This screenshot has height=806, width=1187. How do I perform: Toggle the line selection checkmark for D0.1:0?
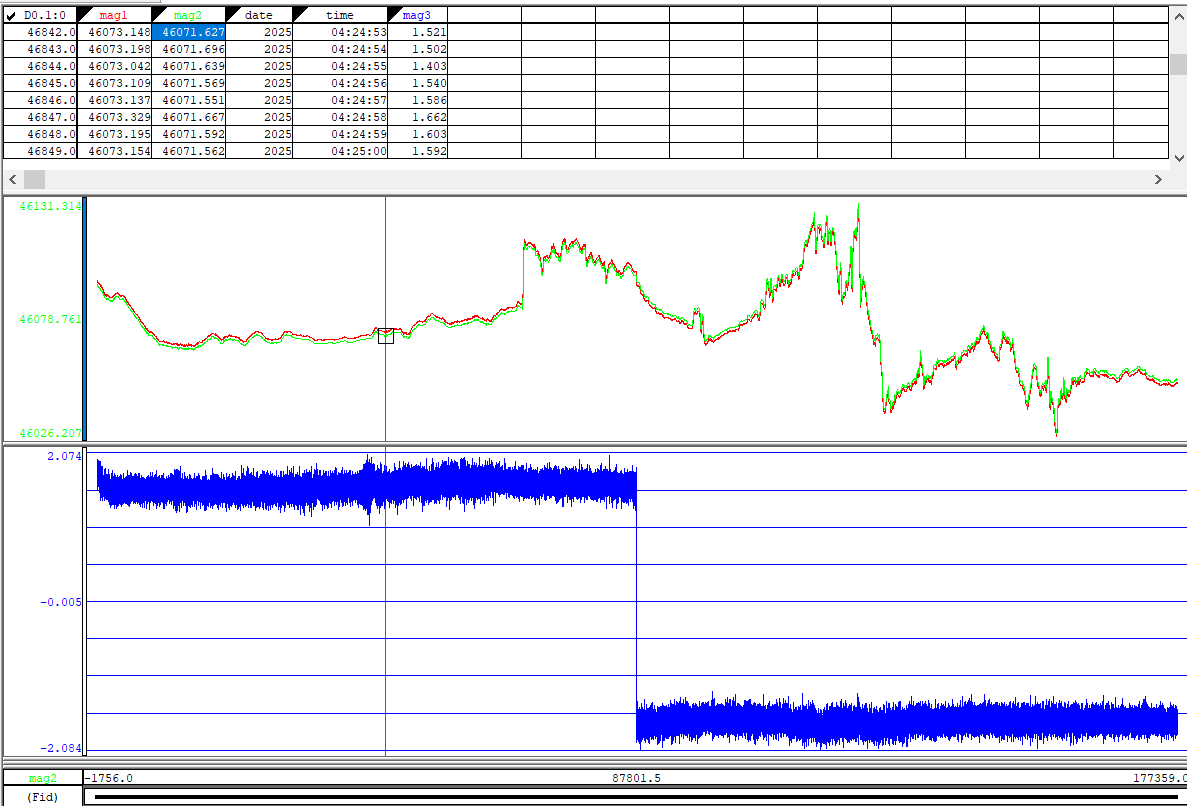(x=11, y=16)
